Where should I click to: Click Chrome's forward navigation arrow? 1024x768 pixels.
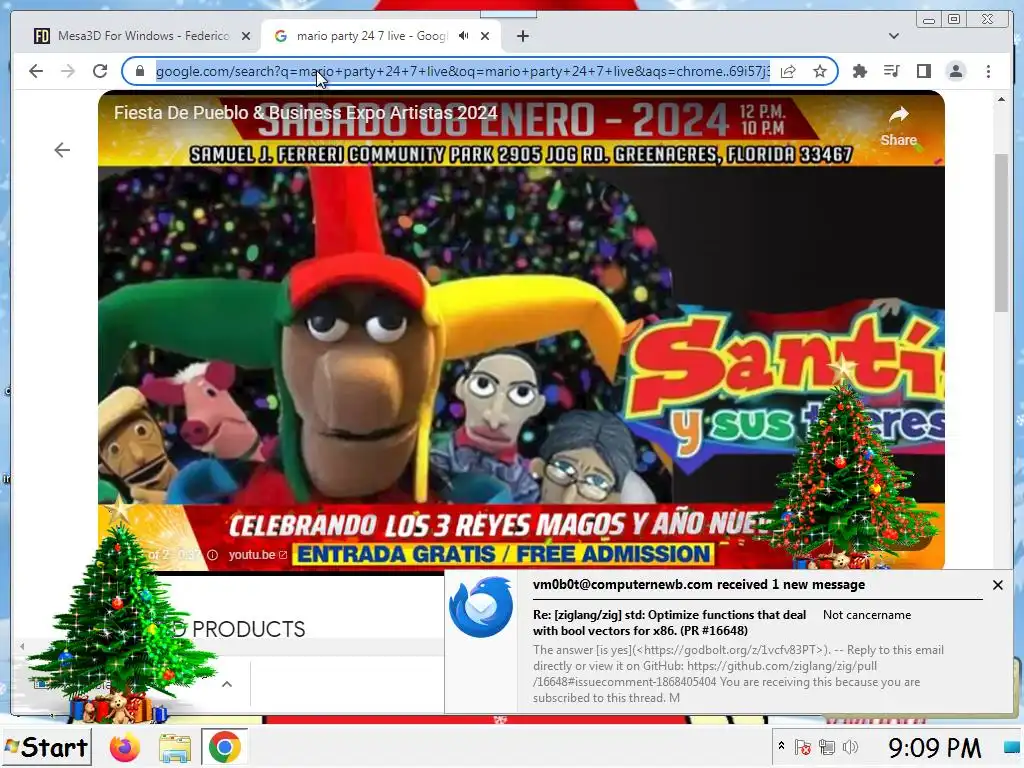pyautogui.click(x=68, y=71)
